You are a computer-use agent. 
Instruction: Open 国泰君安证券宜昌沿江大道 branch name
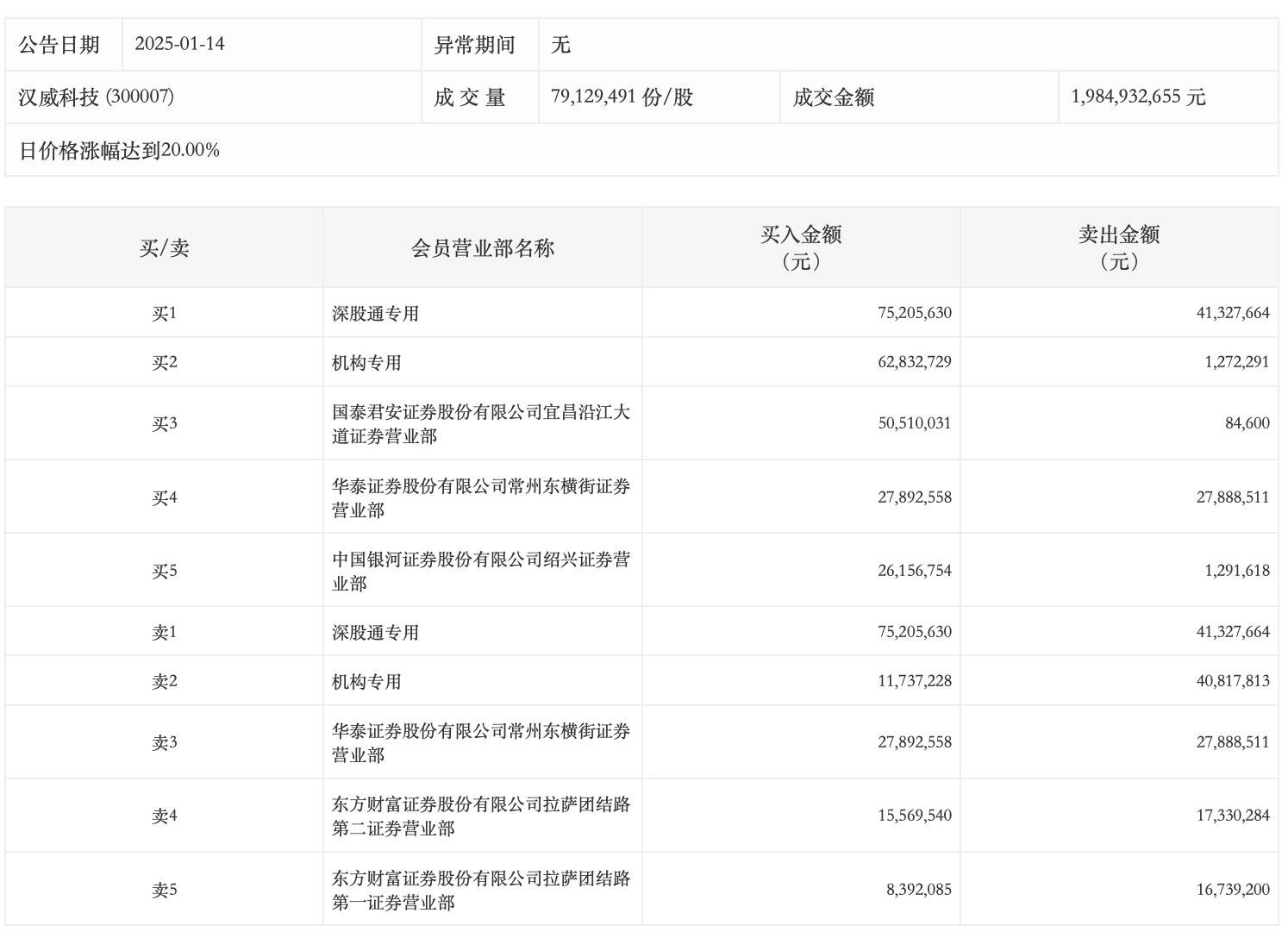coord(481,423)
